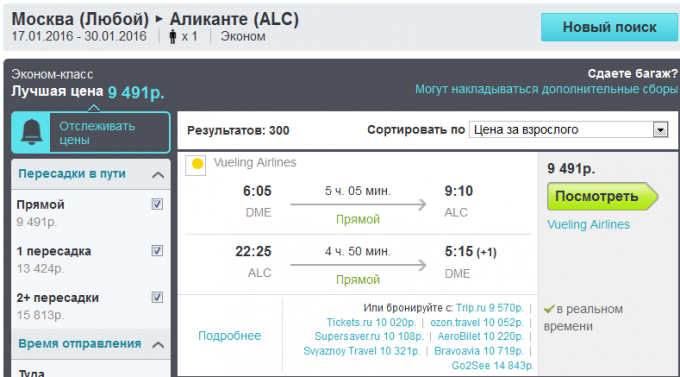Image resolution: width=680 pixels, height=377 pixels.
Task: Uncheck the Прямой direct flights checkbox
Action: (x=157, y=204)
